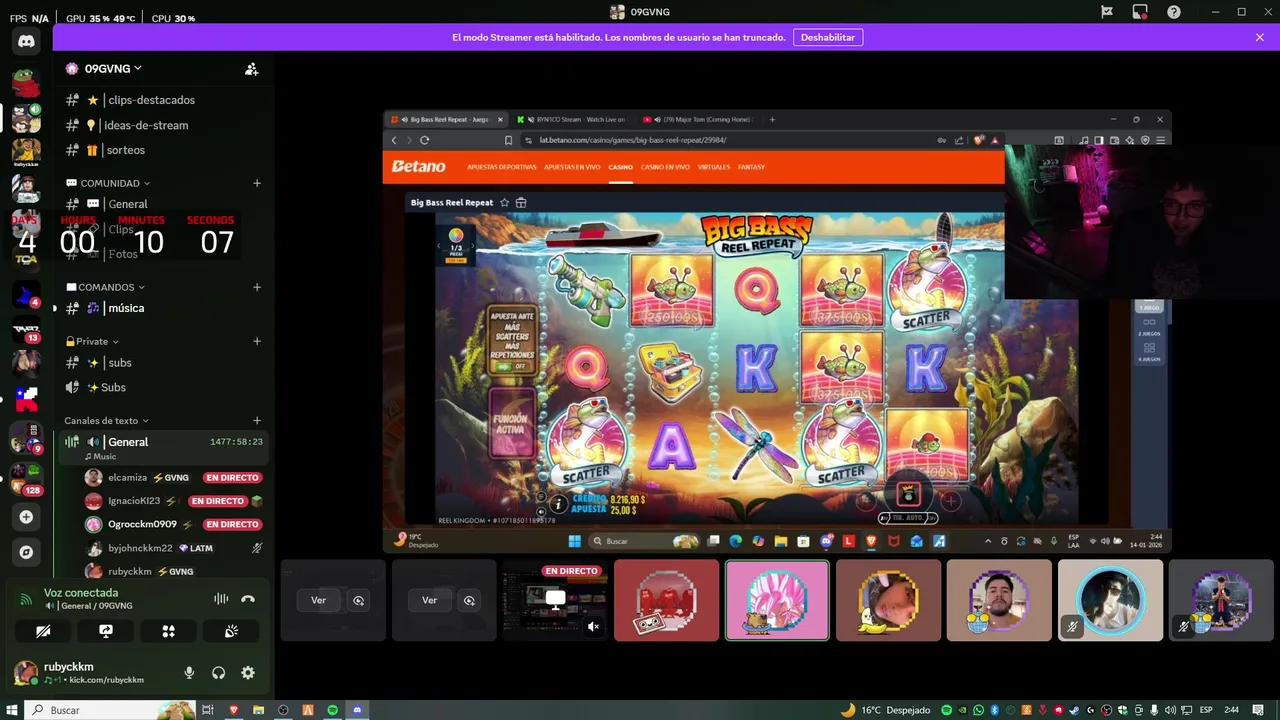Select pink anime avatar participant tile

(x=777, y=600)
